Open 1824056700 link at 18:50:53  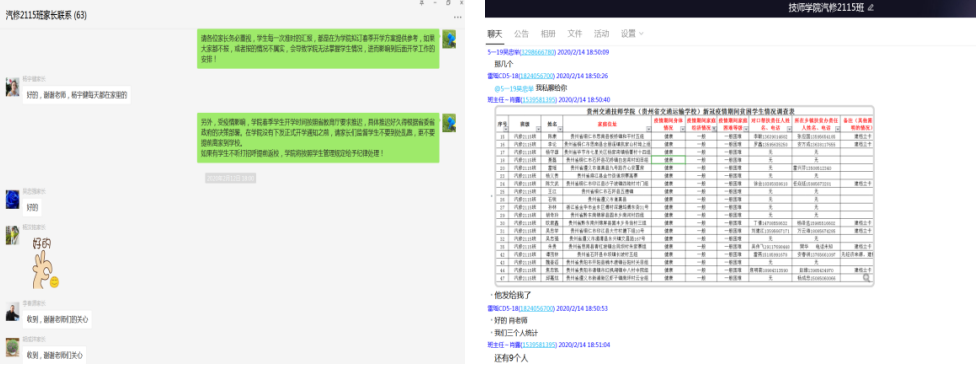tap(538, 308)
